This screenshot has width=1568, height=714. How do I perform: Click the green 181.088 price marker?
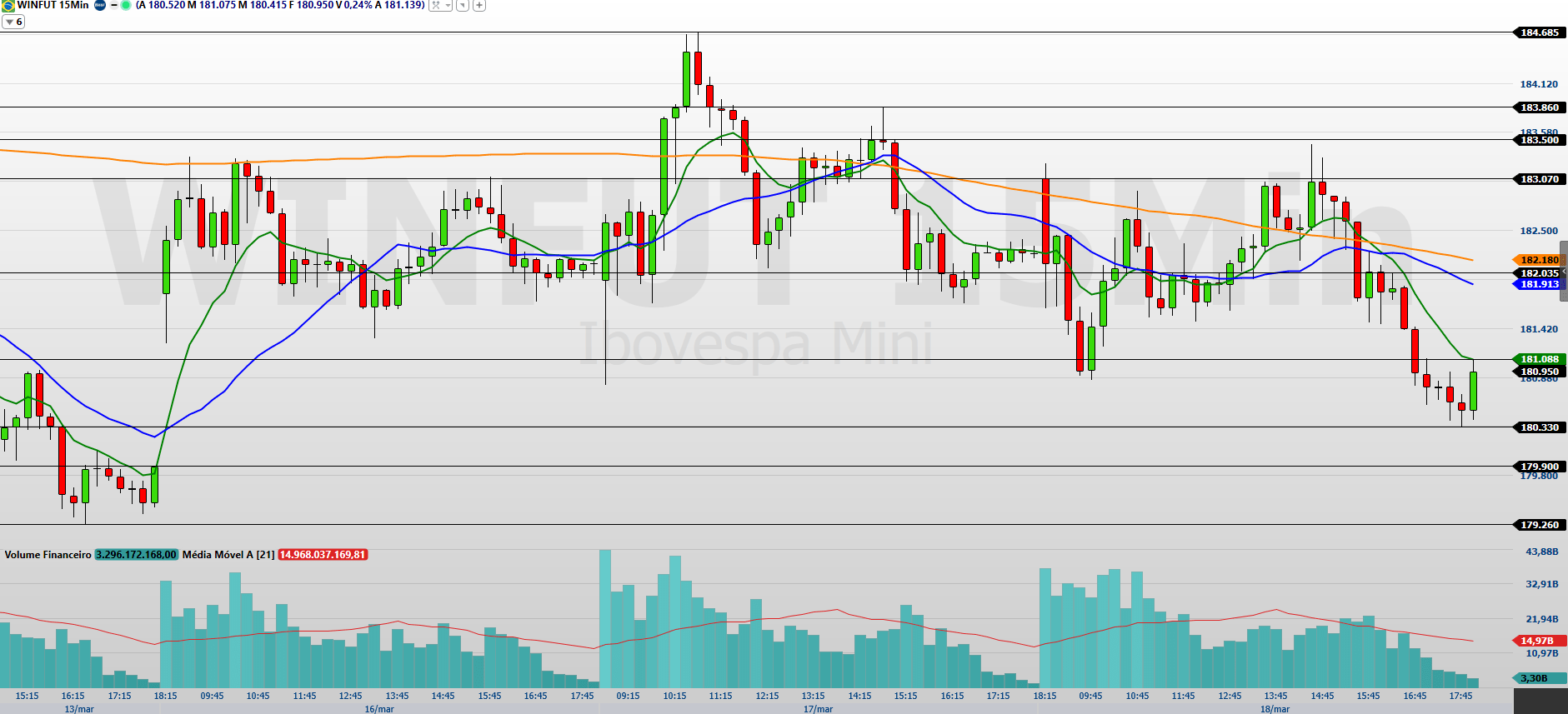point(1538,359)
